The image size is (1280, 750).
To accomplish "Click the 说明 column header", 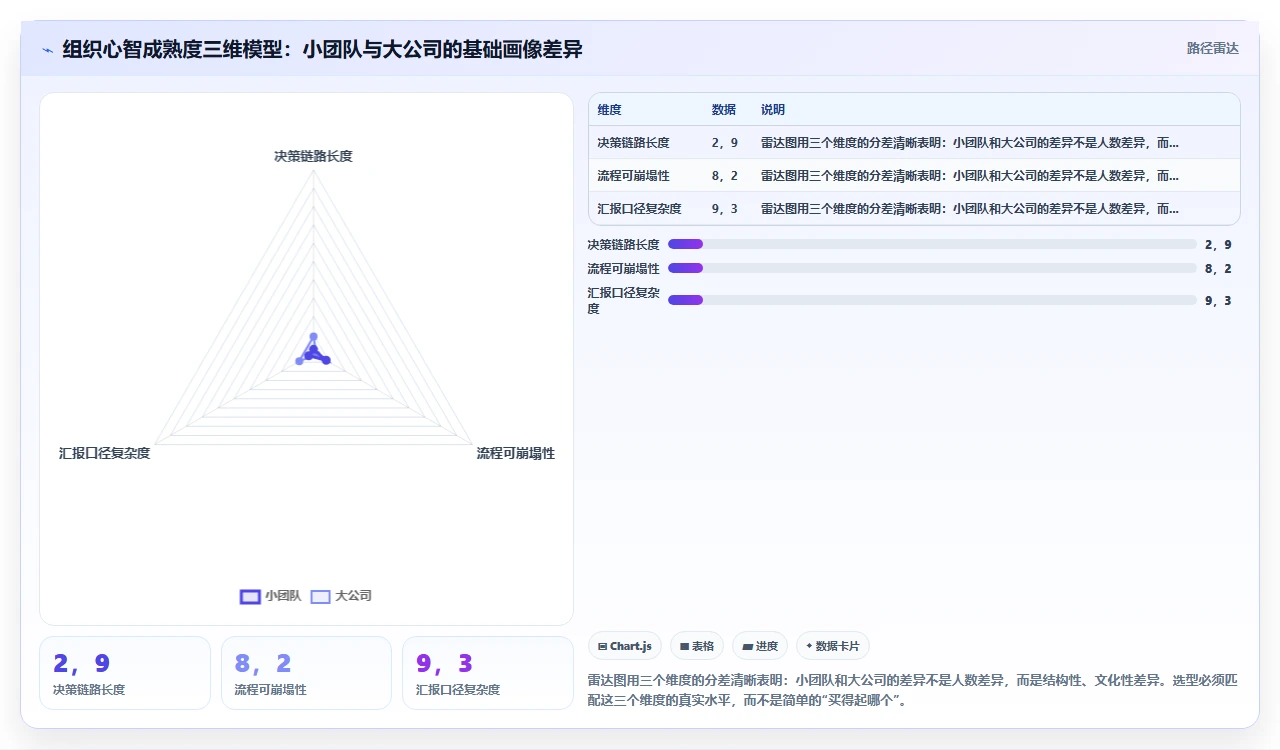I will point(773,110).
